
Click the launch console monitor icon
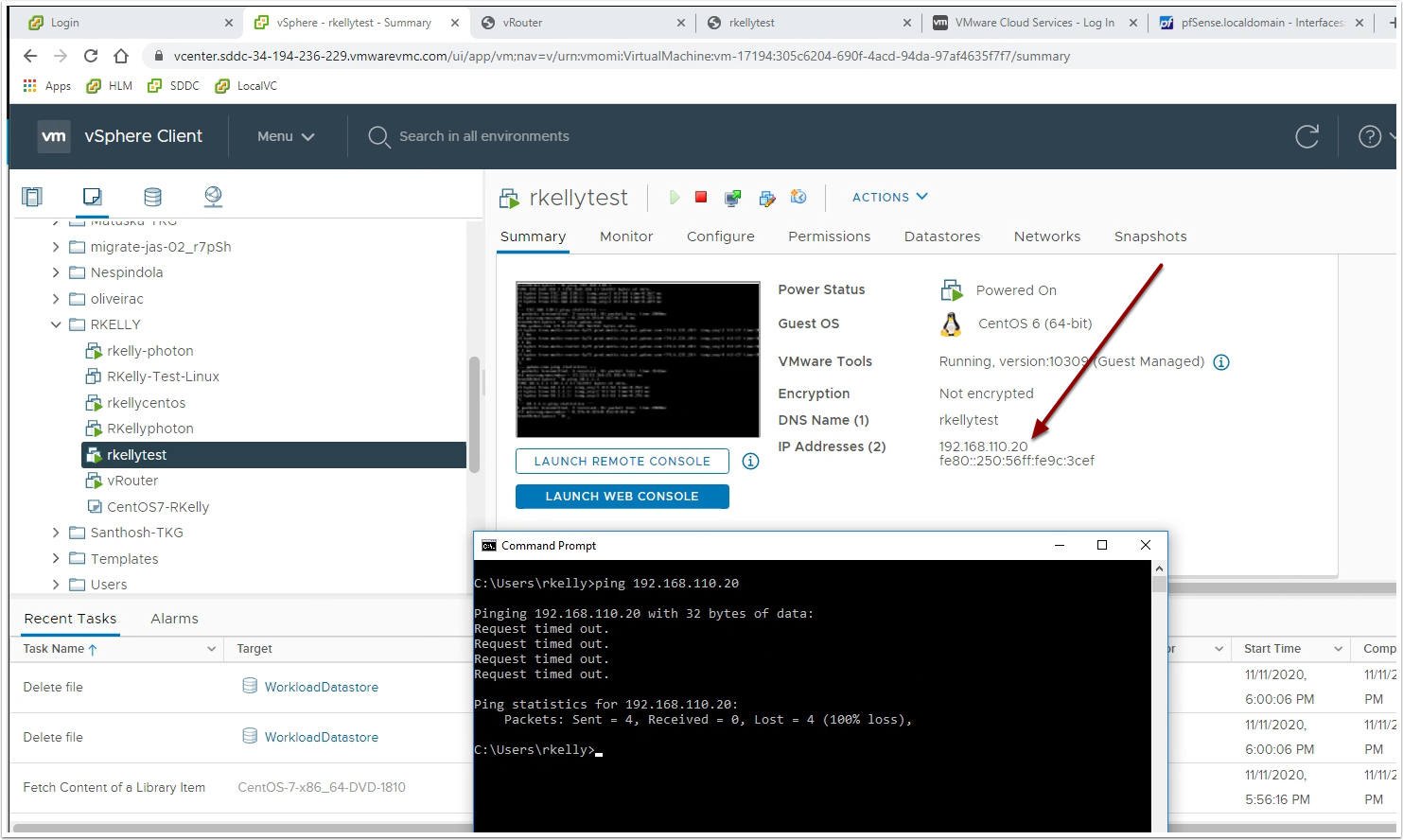[x=732, y=198]
